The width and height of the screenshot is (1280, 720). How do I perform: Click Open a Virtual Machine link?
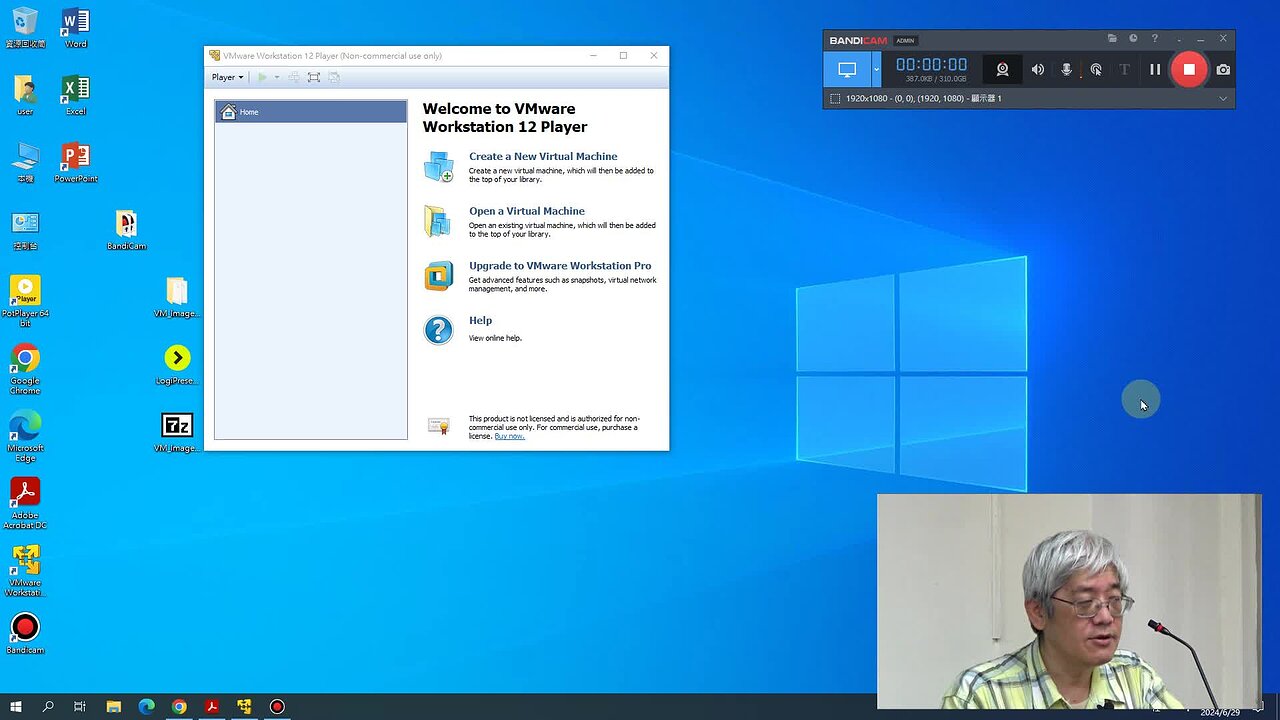[x=527, y=211]
